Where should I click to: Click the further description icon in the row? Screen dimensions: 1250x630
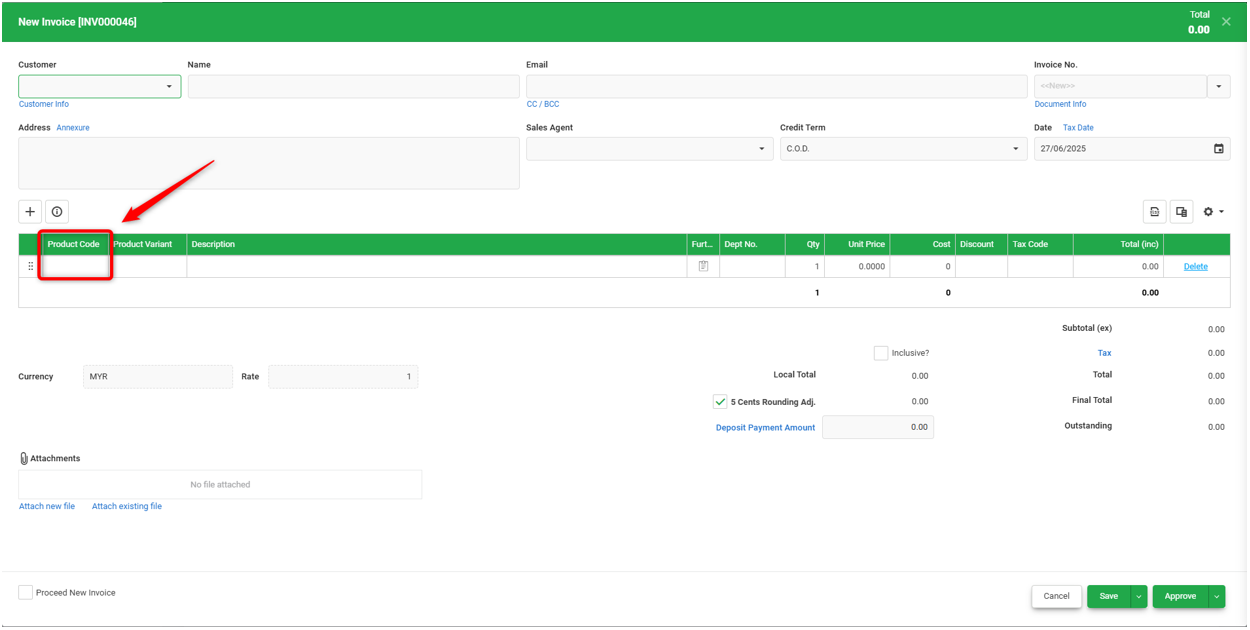pos(703,266)
